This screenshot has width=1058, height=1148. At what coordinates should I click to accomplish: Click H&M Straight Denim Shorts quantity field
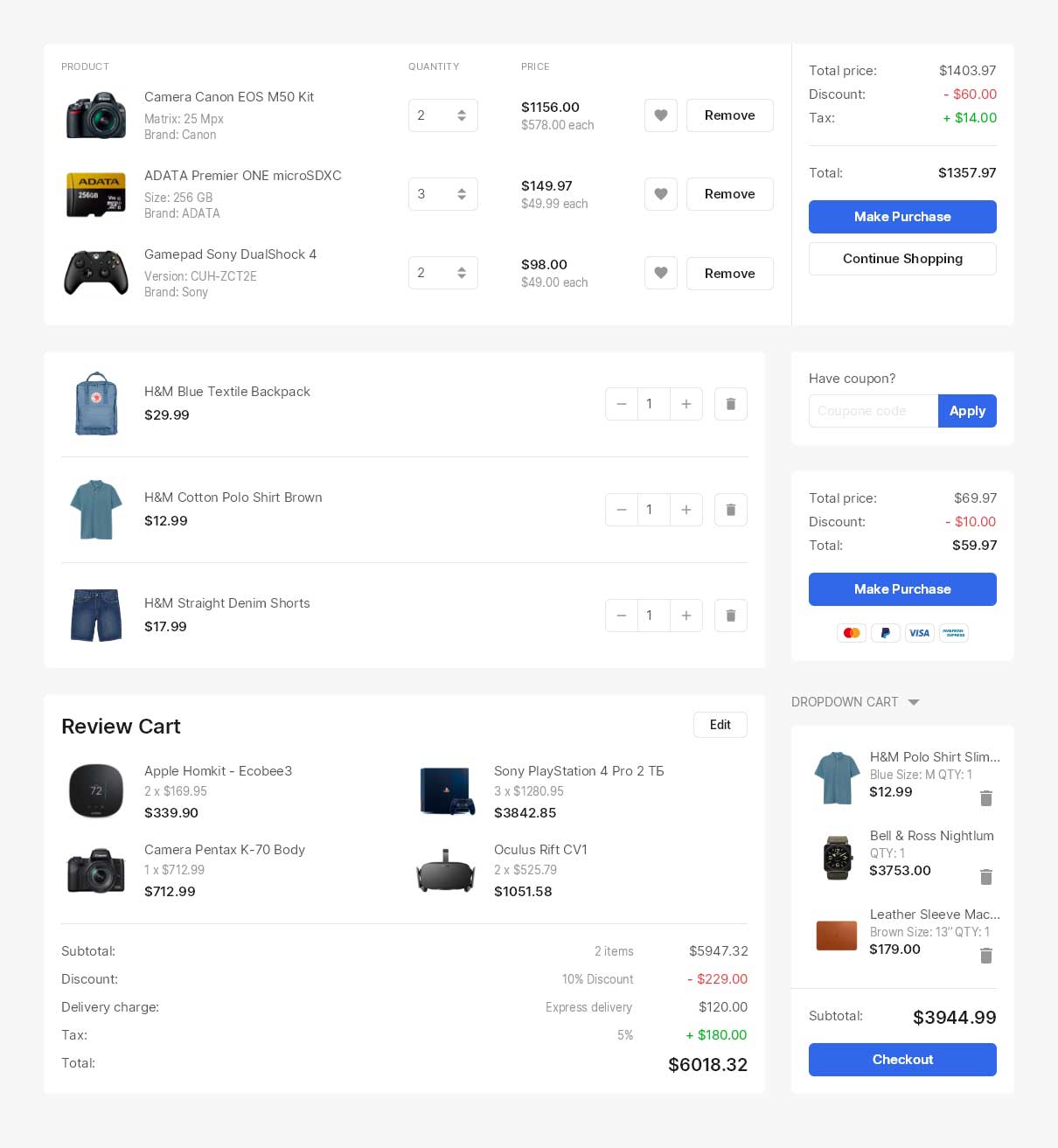(654, 616)
